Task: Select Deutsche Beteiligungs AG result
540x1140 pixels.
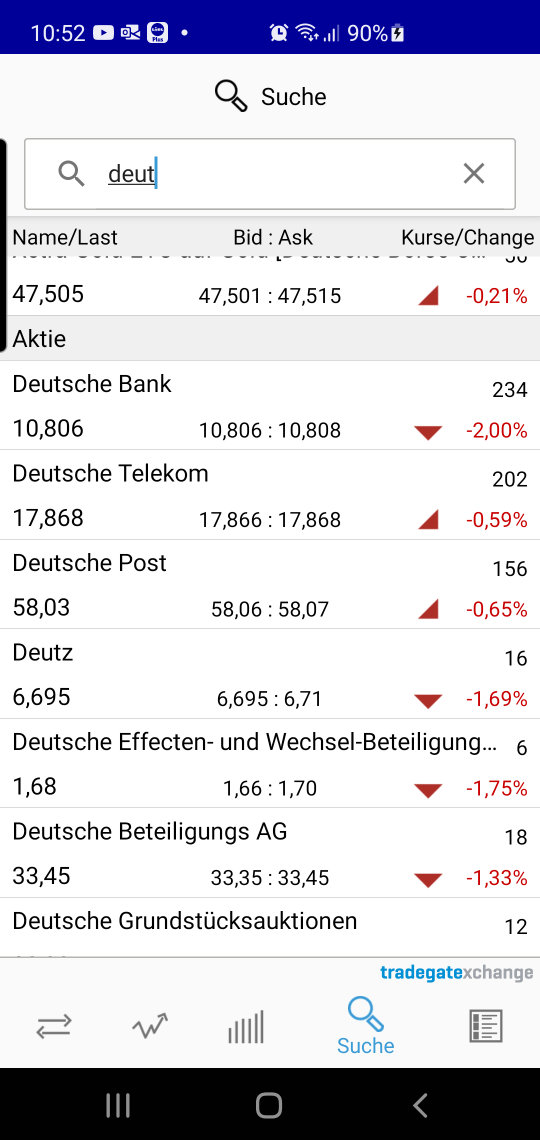Action: click(x=270, y=853)
